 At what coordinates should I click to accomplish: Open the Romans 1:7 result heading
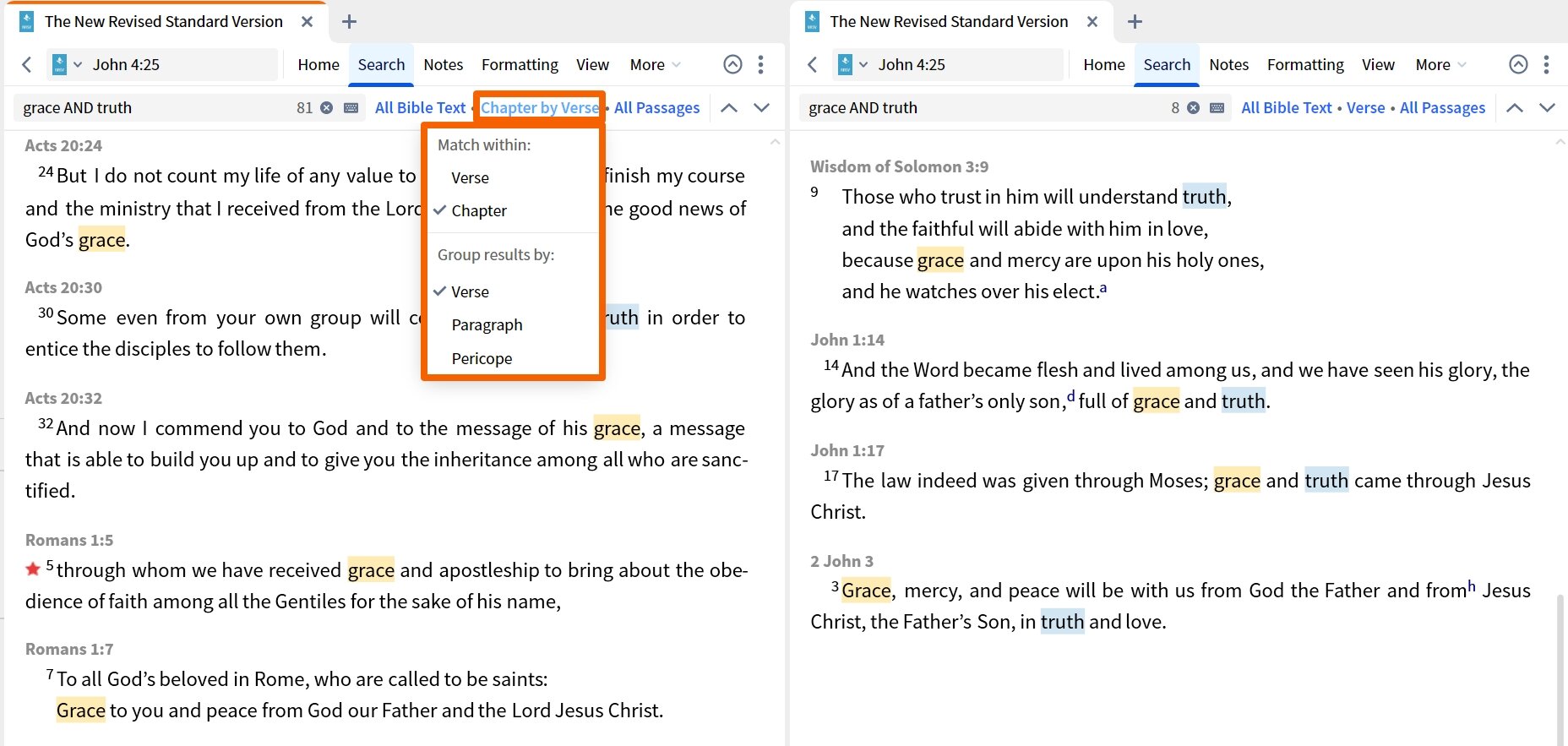click(69, 649)
